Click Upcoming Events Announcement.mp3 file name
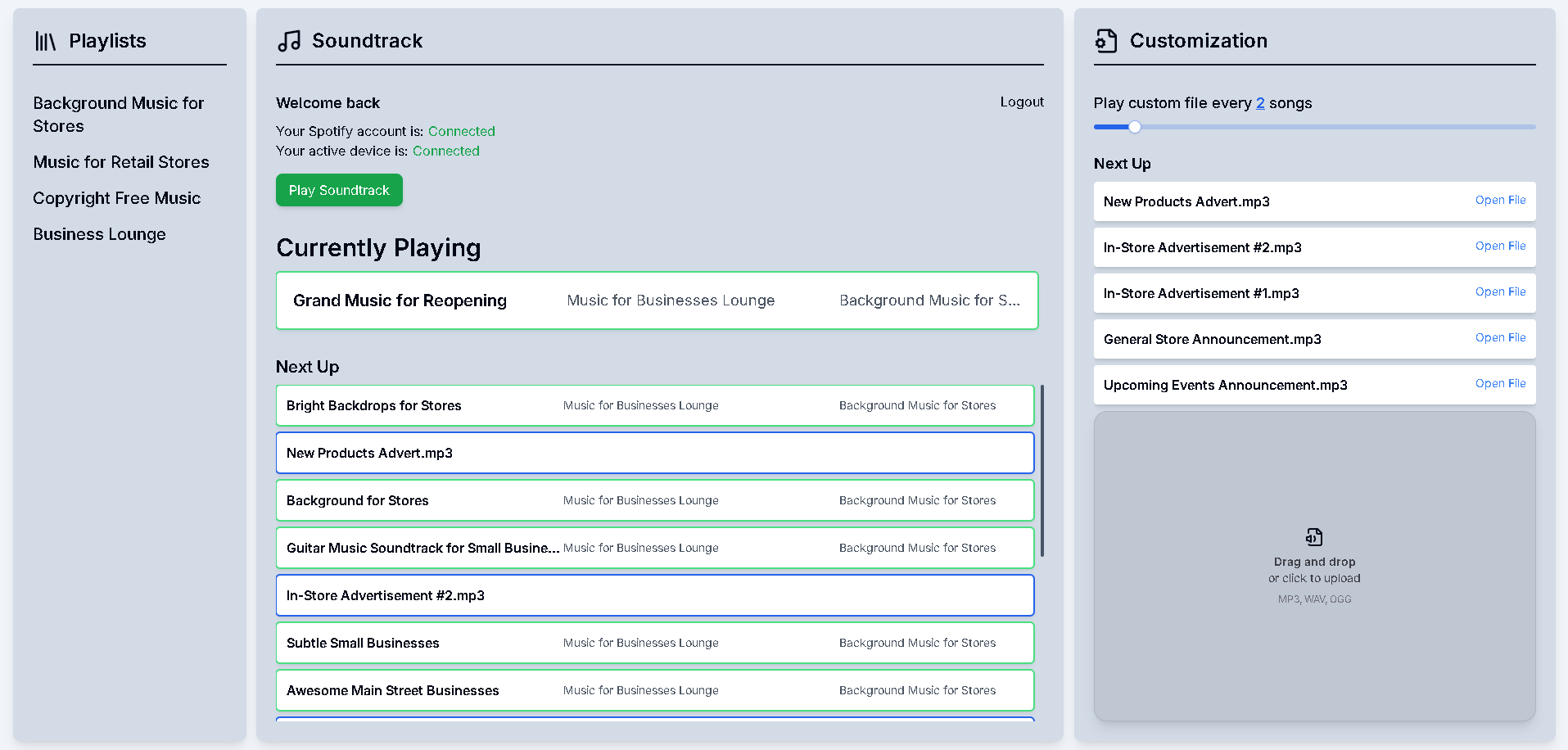 coord(1225,385)
